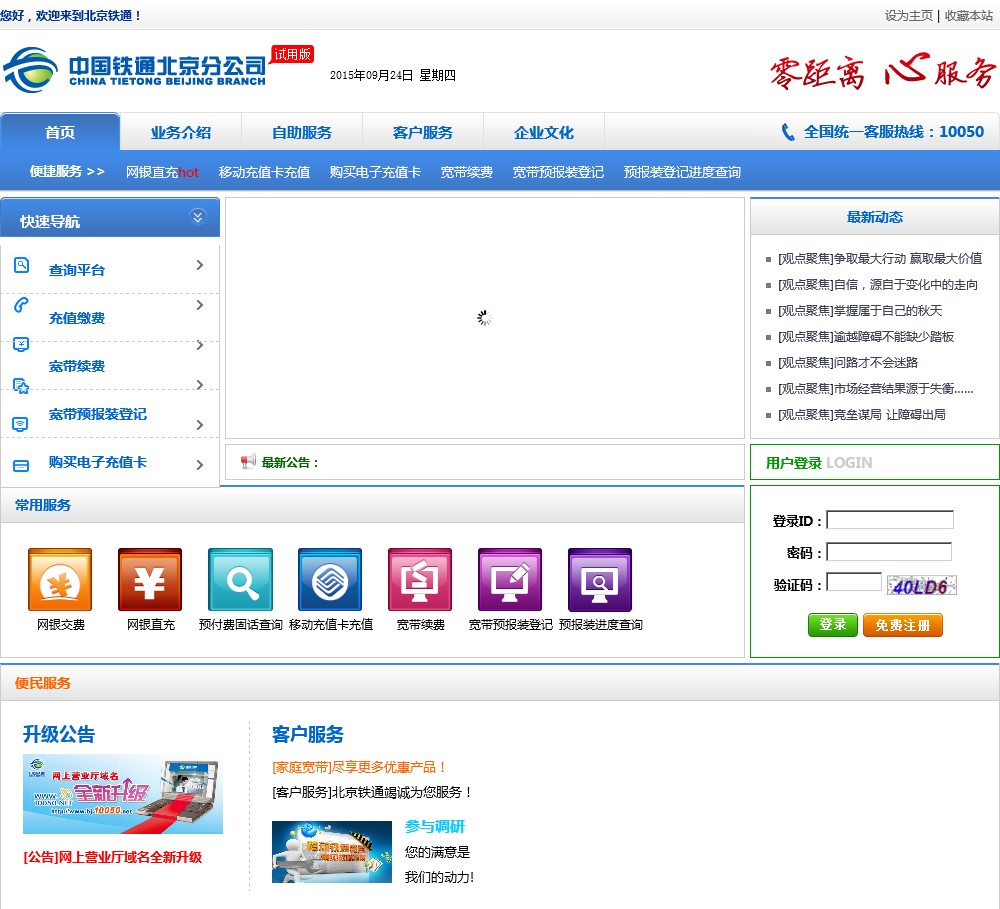Click 宽带预报装登记 in quick service bar

558,172
